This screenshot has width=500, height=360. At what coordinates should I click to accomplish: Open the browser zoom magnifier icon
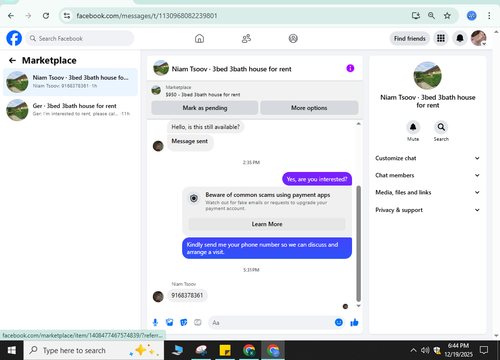tap(431, 16)
